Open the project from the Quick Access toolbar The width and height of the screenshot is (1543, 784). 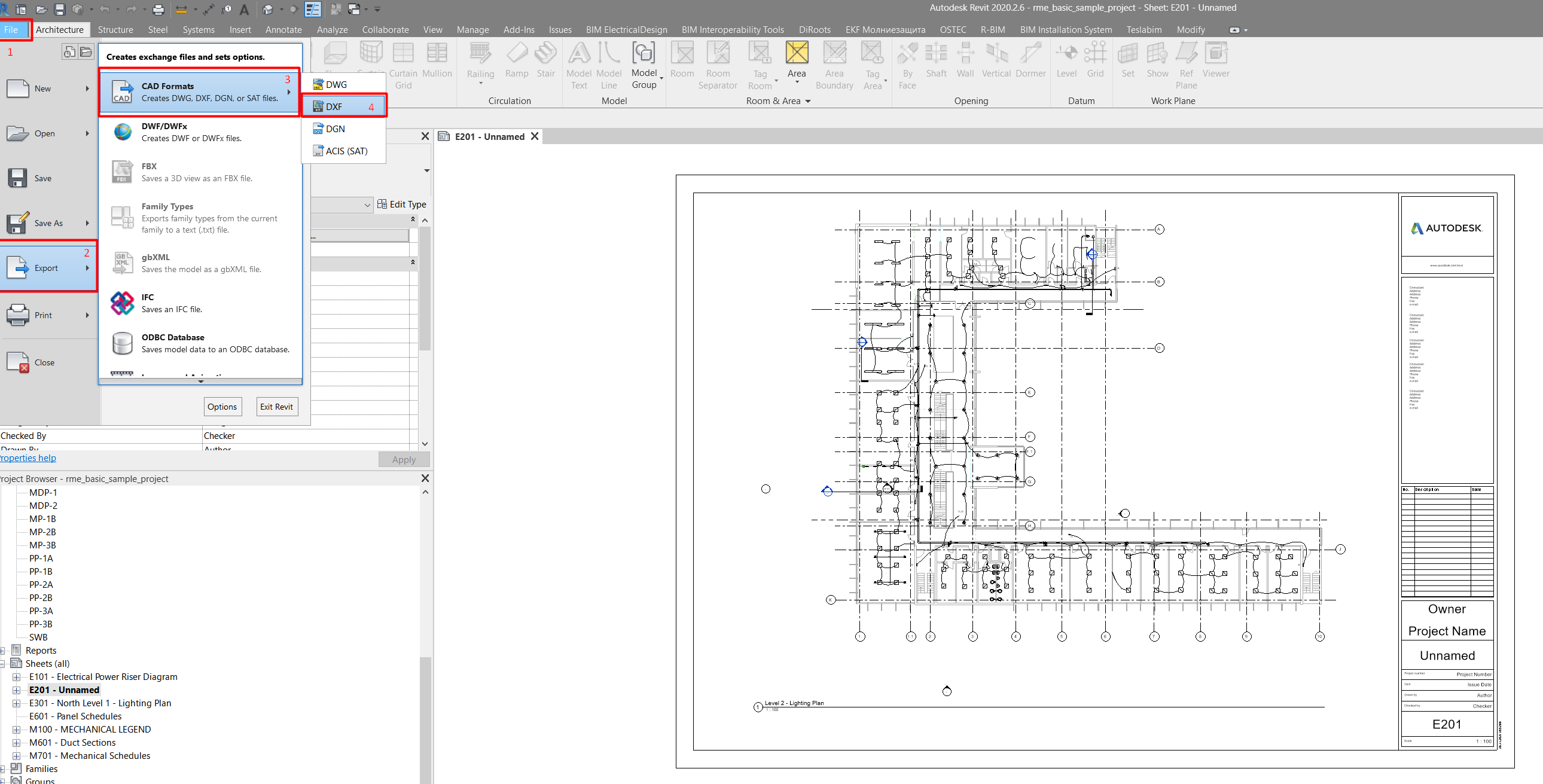pos(41,10)
